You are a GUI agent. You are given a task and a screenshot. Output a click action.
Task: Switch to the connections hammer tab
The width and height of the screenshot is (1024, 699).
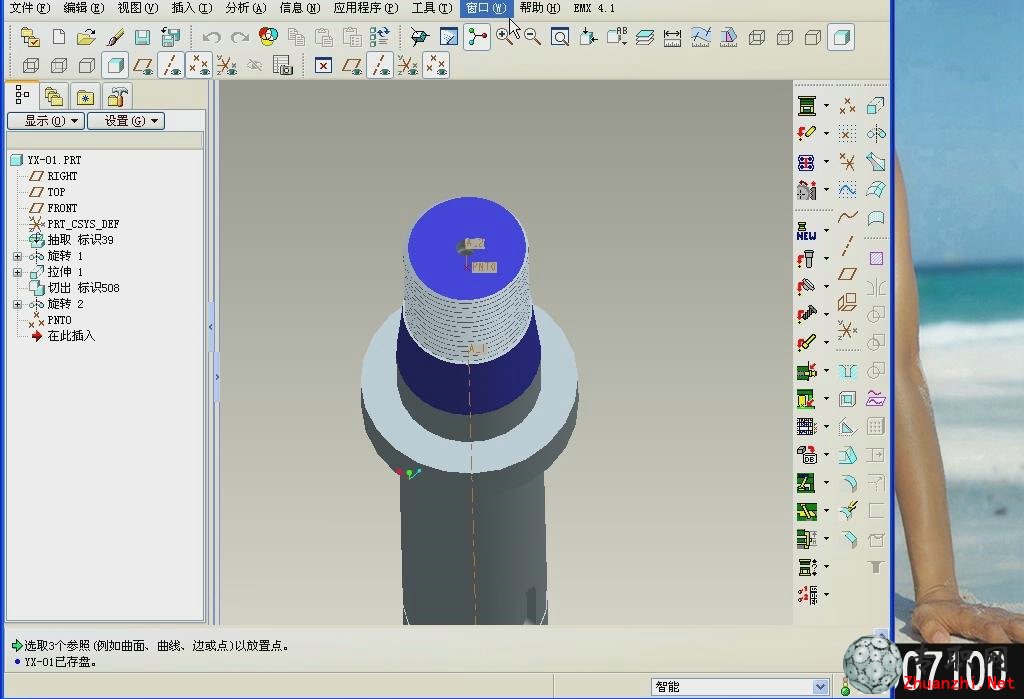click(x=117, y=97)
